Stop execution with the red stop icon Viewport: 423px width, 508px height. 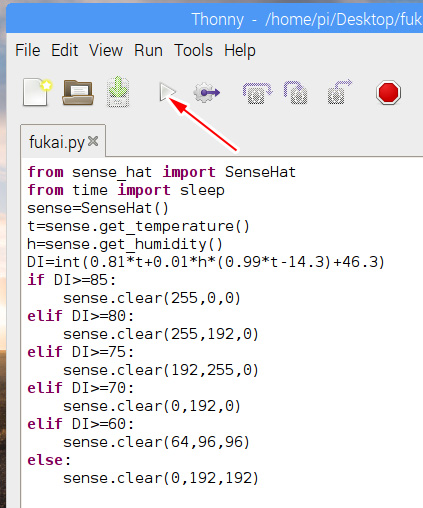coord(388,92)
